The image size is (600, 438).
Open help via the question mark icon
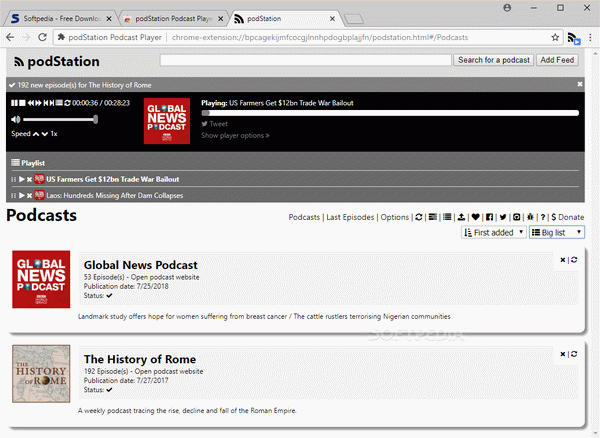pyautogui.click(x=543, y=217)
